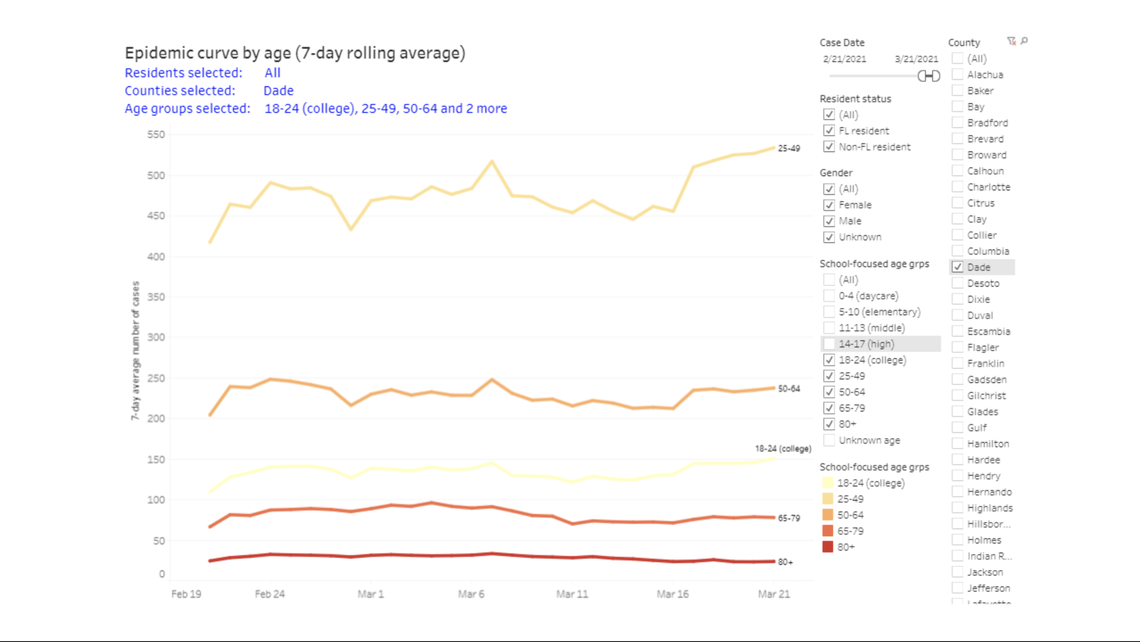Uncheck Female under Gender

tap(829, 204)
